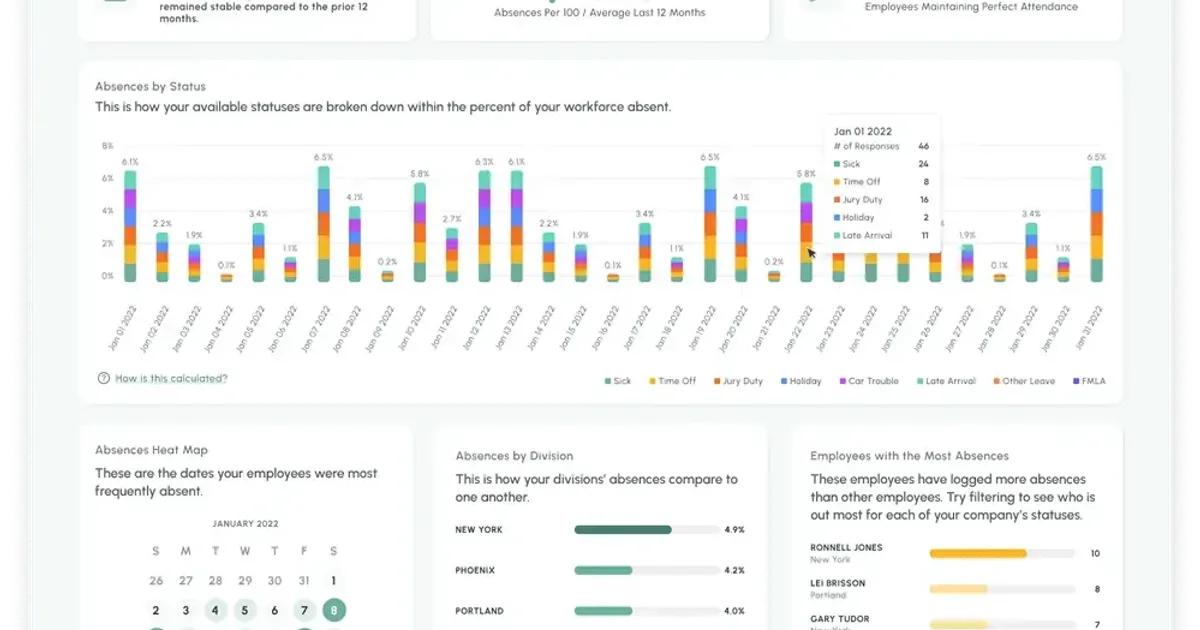
Task: Click 'Holiday' row in the tooltip
Action: click(x=881, y=218)
